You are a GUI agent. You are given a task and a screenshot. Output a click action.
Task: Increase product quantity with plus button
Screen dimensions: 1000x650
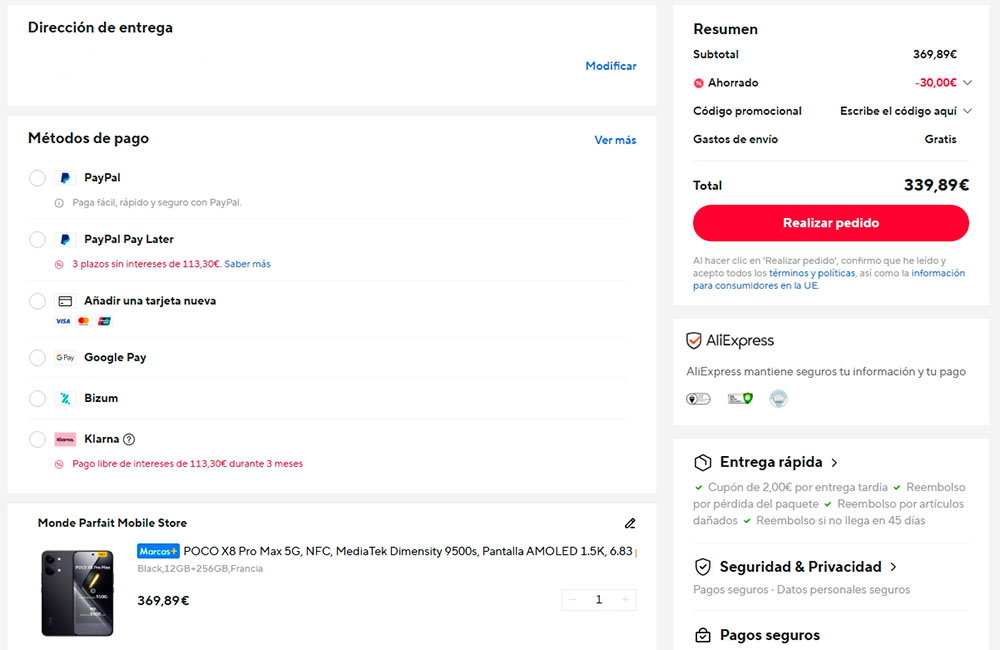coord(626,600)
